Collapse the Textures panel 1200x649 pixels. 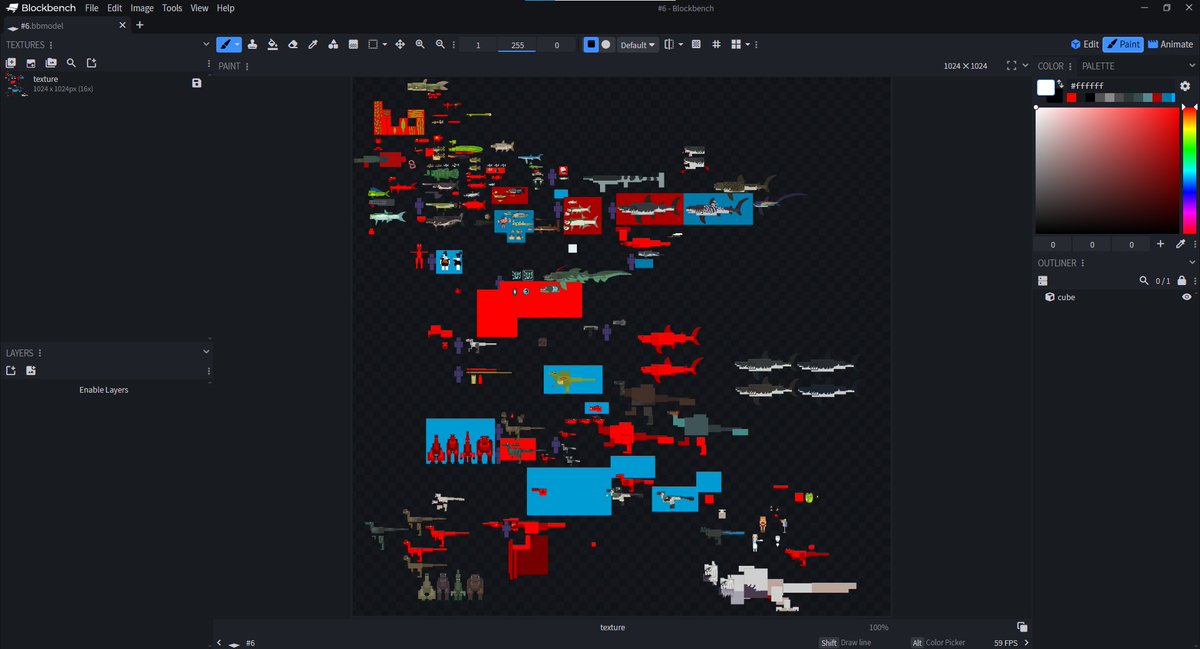tap(206, 45)
